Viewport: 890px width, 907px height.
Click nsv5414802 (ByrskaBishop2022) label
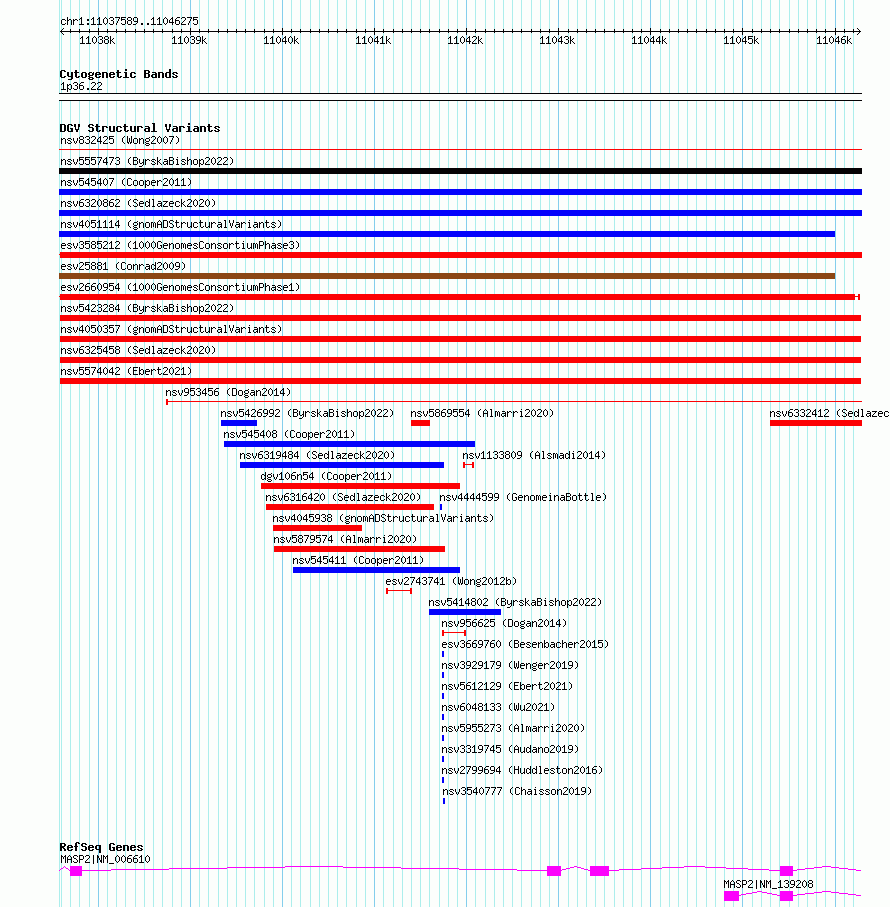515,602
